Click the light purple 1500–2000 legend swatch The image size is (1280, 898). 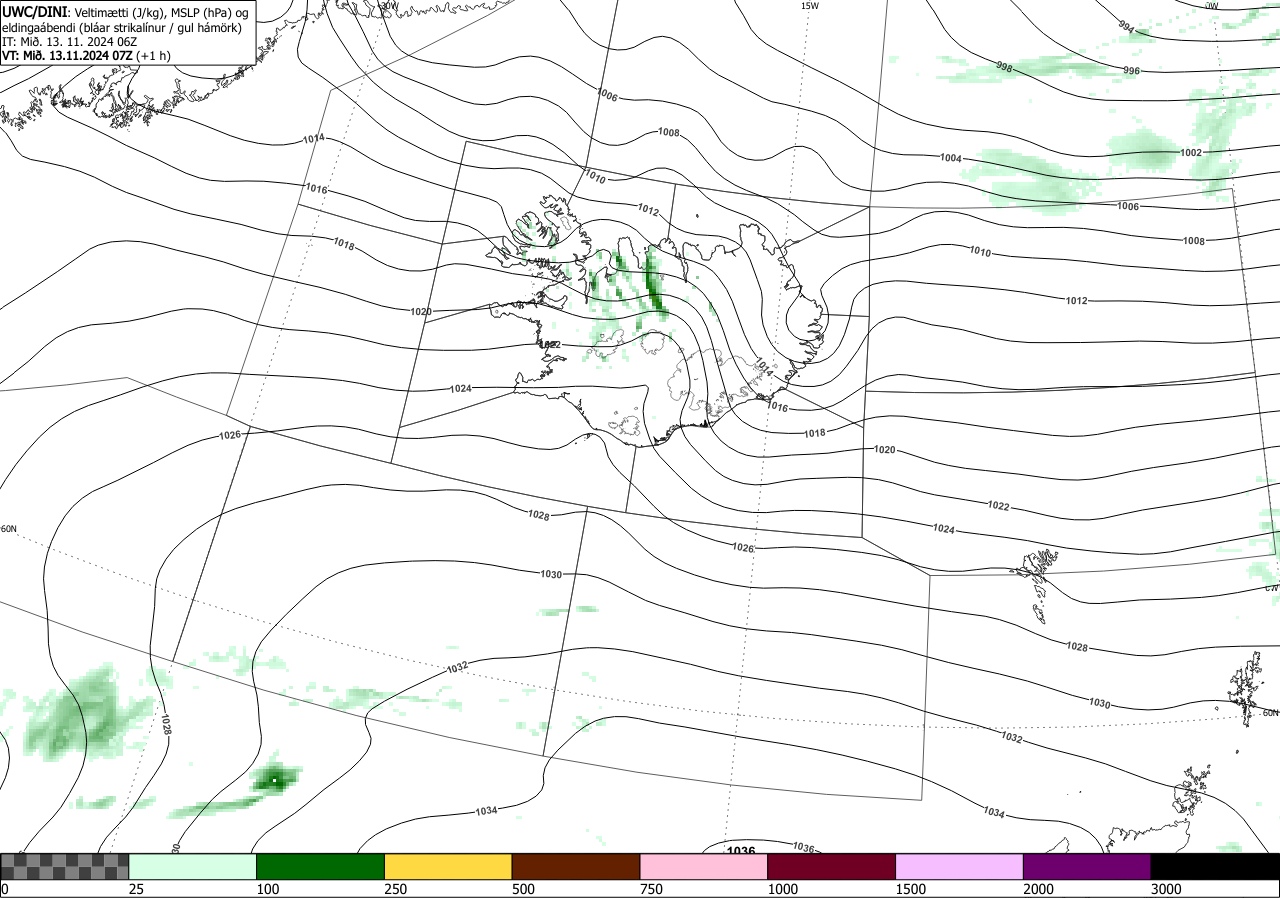960,866
